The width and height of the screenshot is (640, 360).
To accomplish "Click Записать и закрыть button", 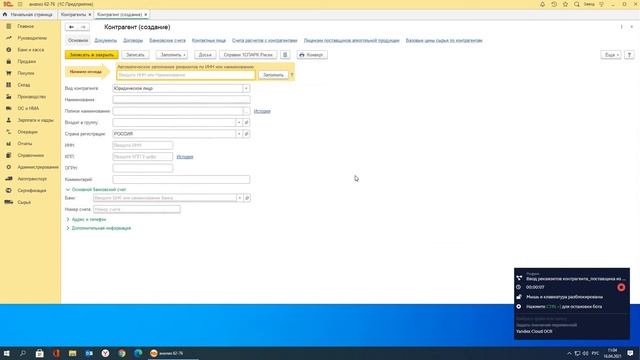I will coord(92,55).
